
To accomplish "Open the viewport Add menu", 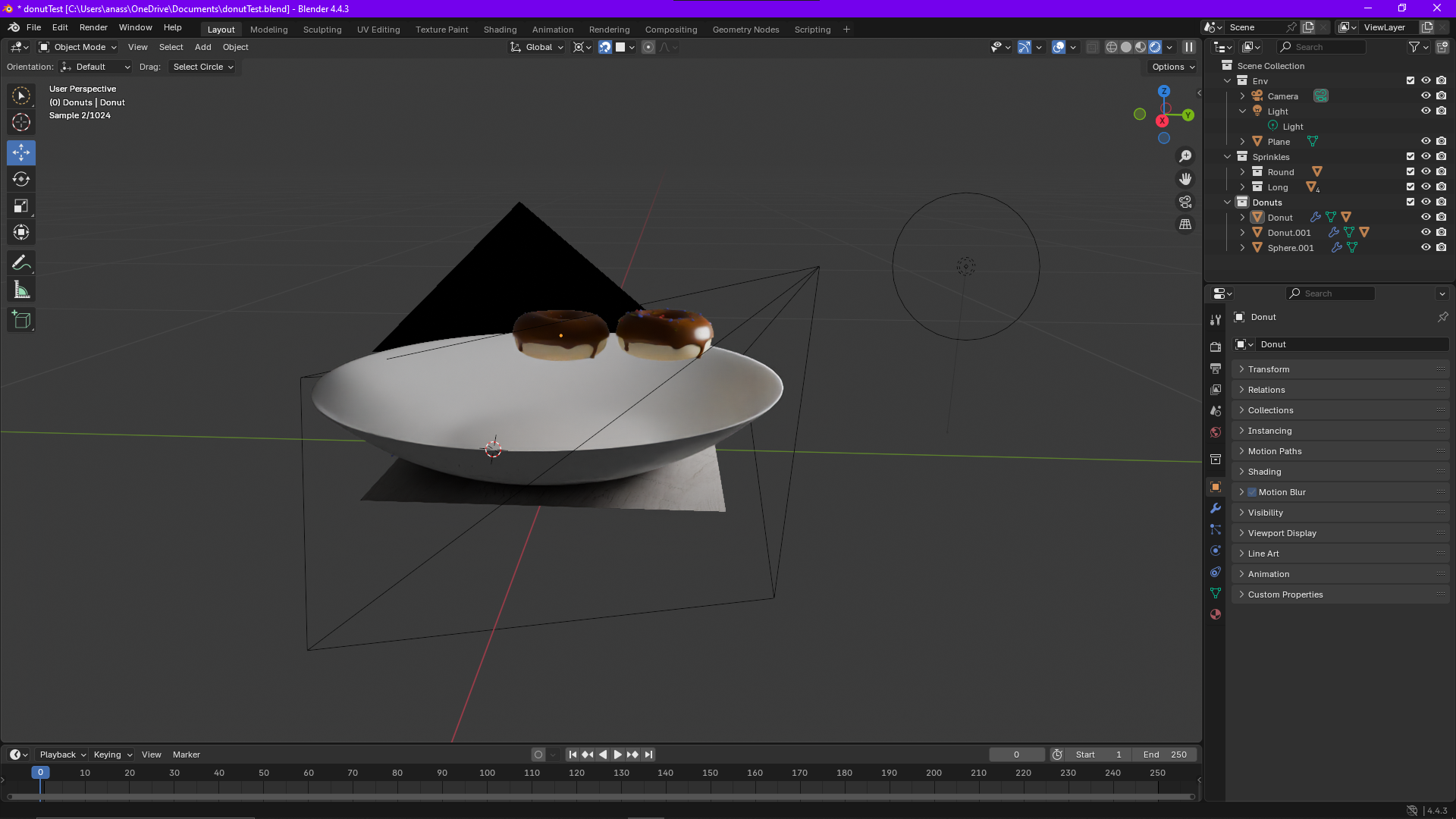I will point(202,47).
